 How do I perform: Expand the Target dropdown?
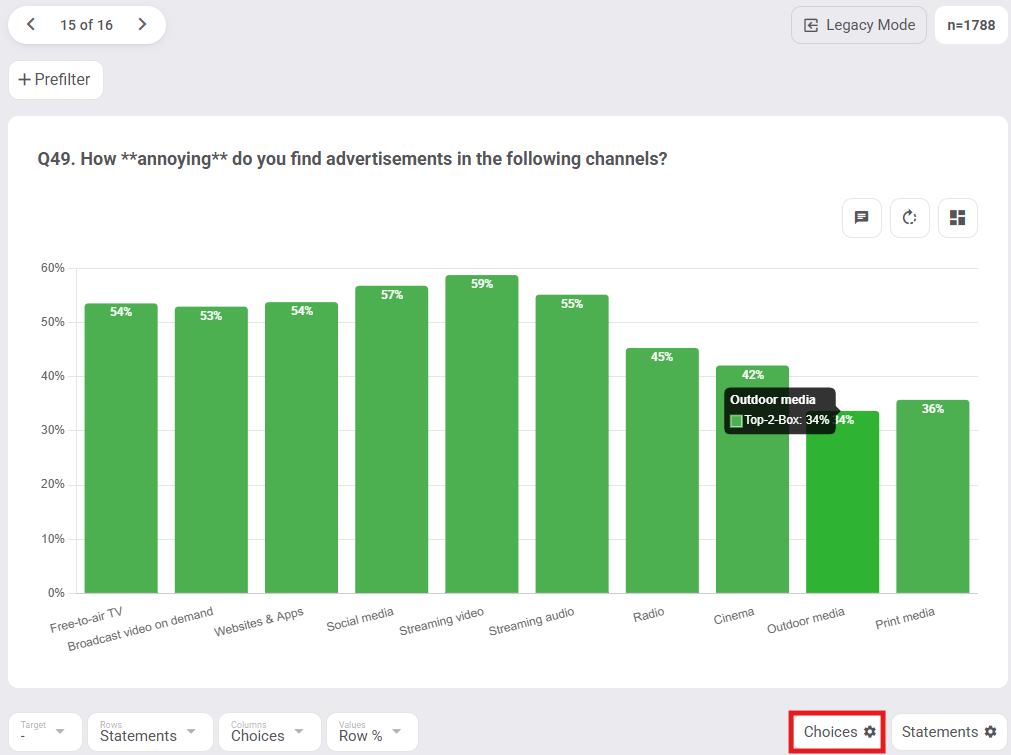[44, 732]
